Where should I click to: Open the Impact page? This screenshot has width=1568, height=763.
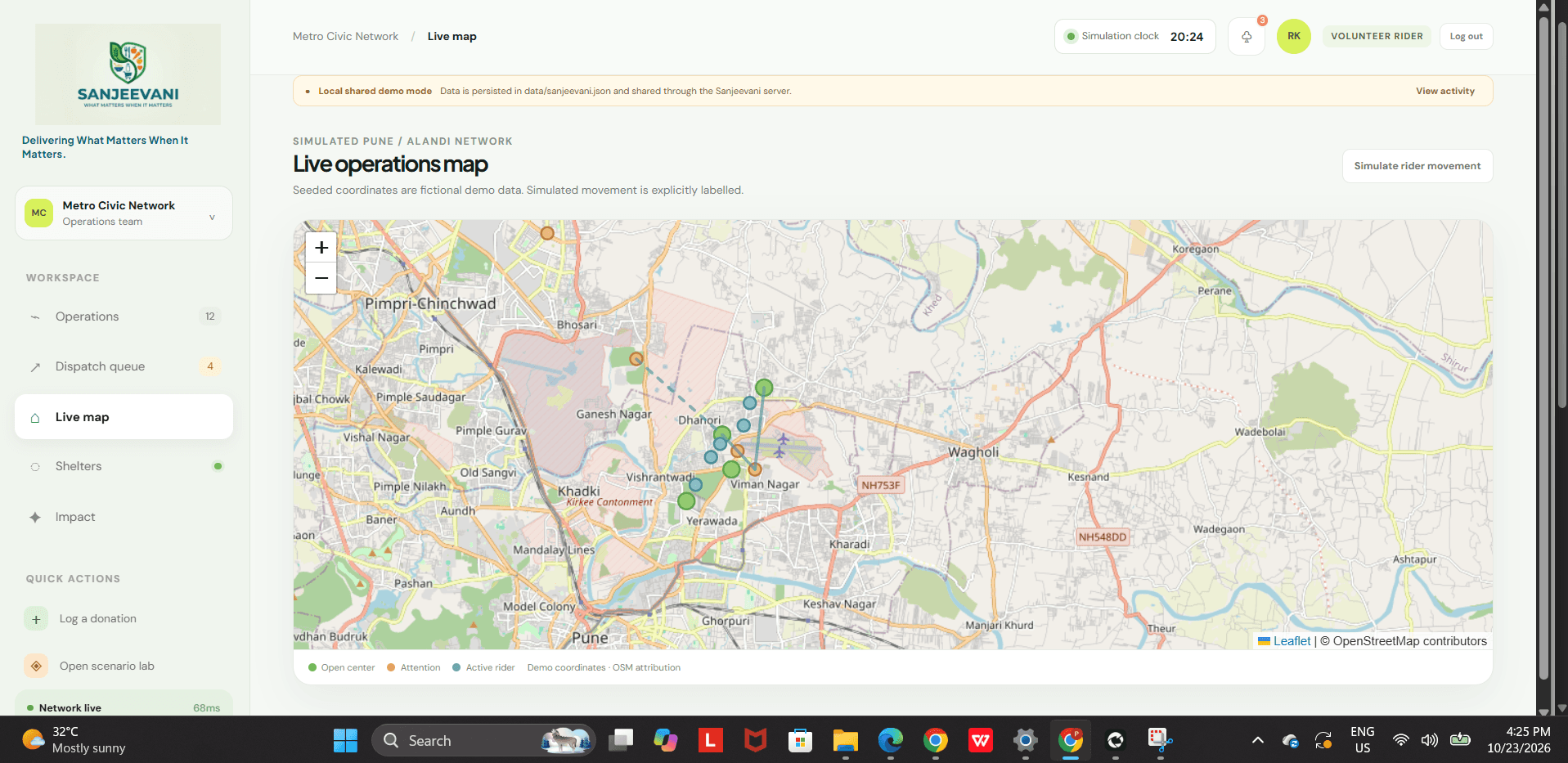[124, 517]
